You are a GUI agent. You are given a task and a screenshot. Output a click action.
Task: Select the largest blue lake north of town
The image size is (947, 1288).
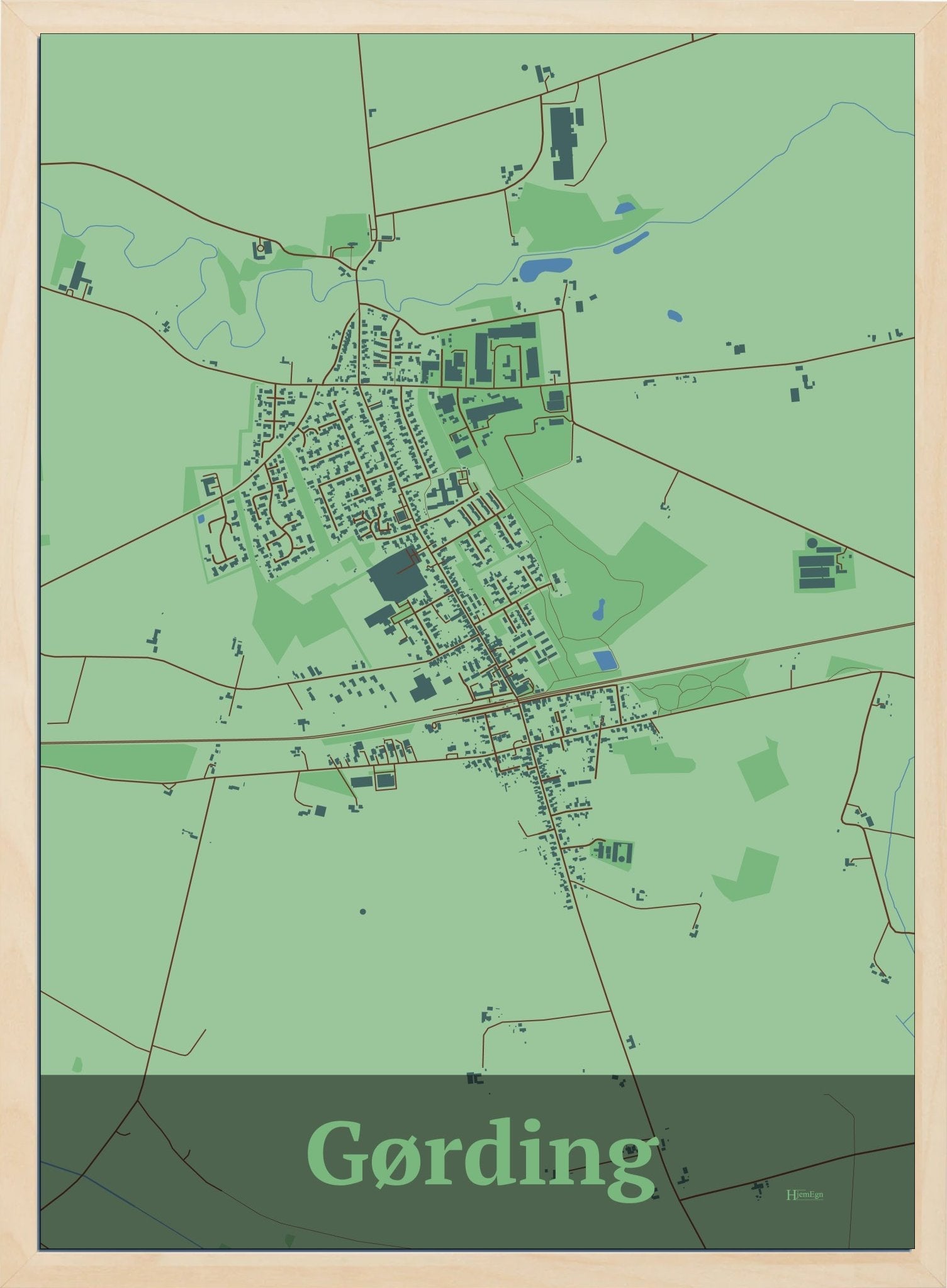click(x=544, y=268)
